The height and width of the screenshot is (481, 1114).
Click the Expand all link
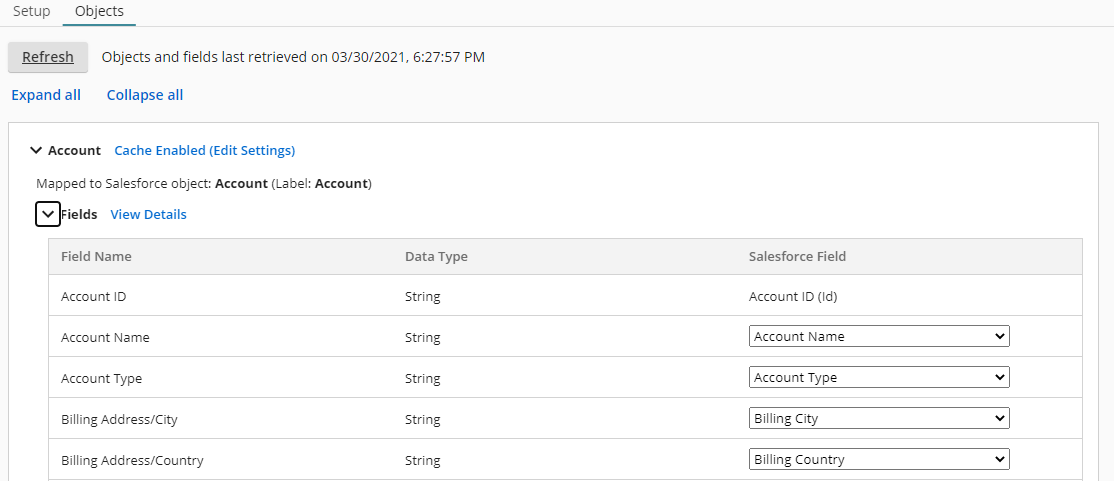coord(46,95)
